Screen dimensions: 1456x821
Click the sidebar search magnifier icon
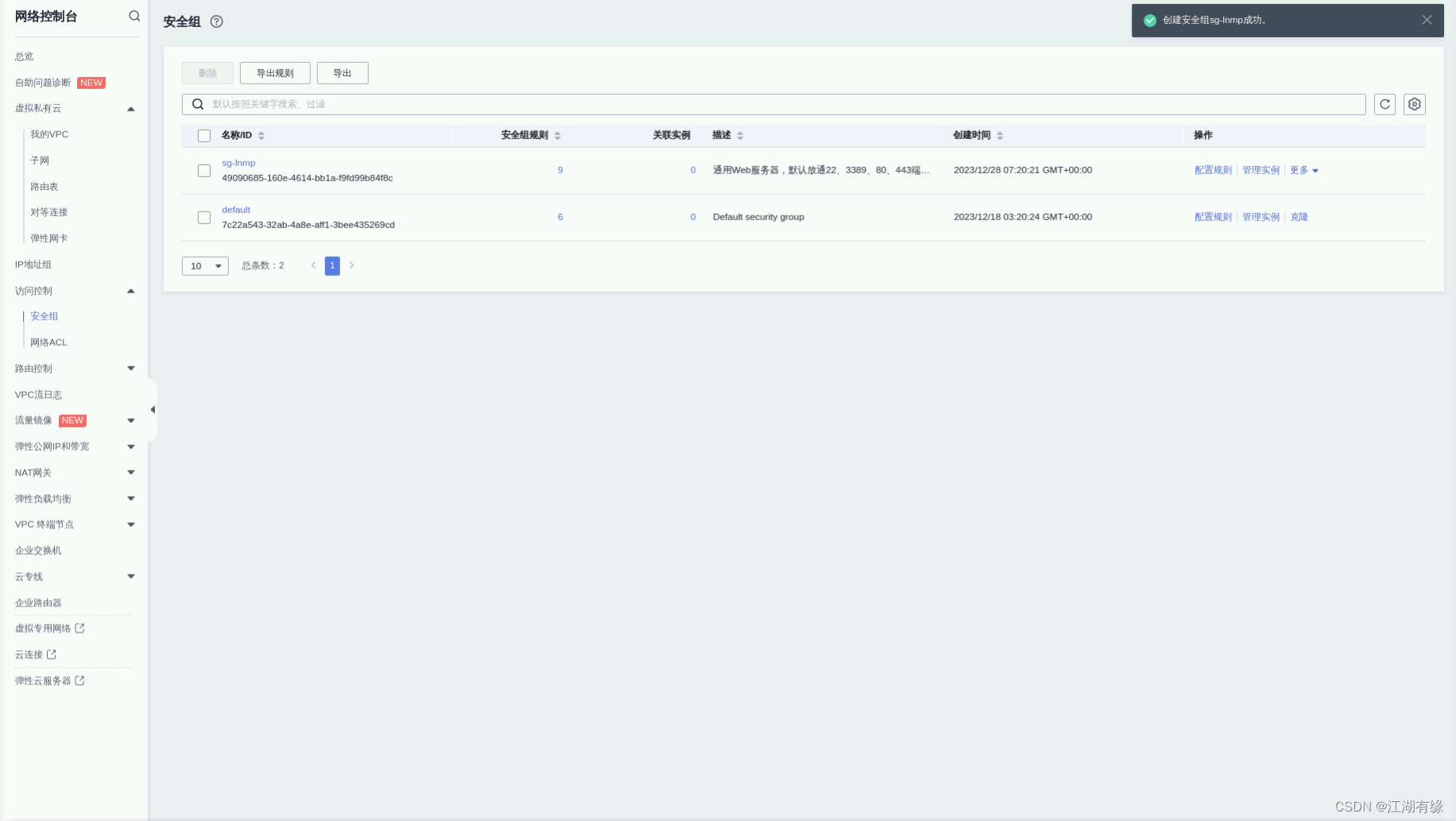tap(134, 16)
